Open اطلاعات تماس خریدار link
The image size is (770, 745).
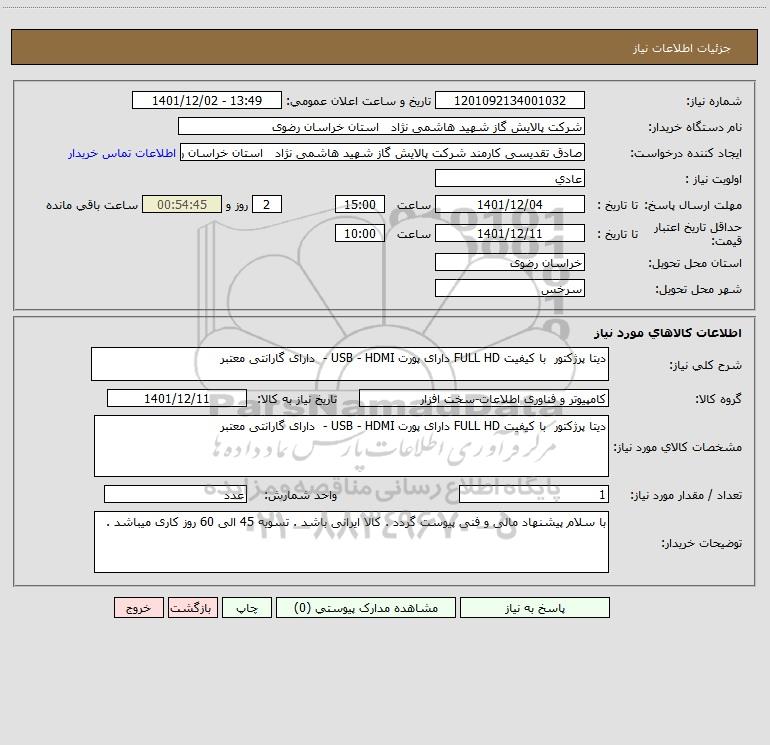click(x=122, y=153)
